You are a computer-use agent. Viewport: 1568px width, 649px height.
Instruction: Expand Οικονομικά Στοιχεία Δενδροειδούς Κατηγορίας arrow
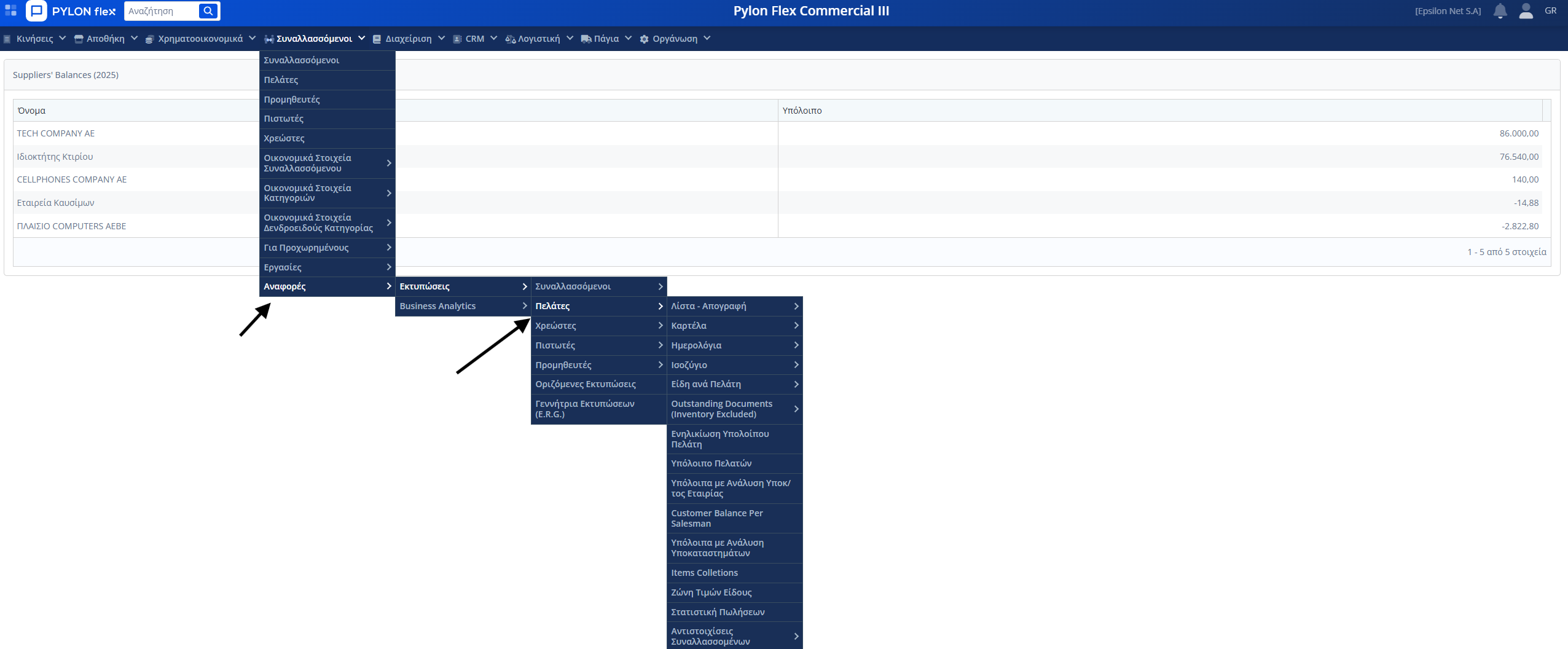click(389, 222)
